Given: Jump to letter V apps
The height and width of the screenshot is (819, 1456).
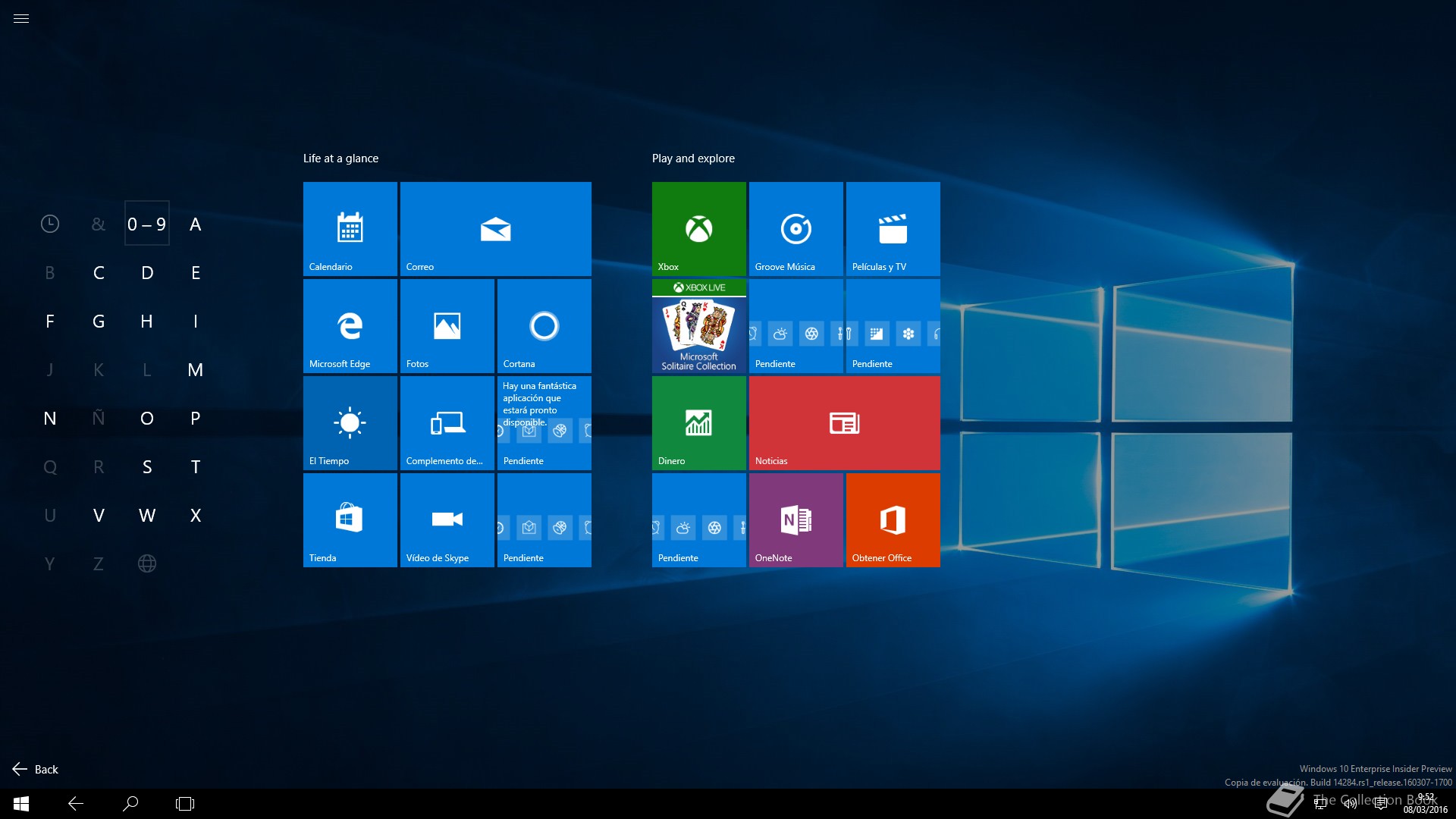Looking at the screenshot, I should pos(99,515).
